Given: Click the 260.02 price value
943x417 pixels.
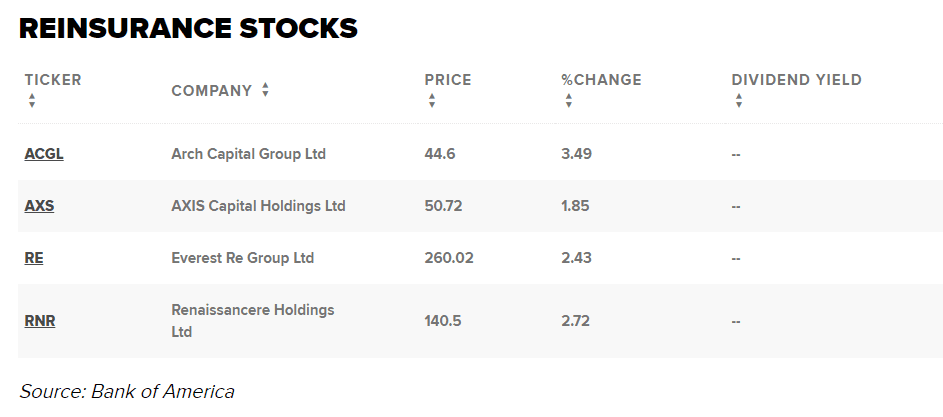Looking at the screenshot, I should coord(449,258).
